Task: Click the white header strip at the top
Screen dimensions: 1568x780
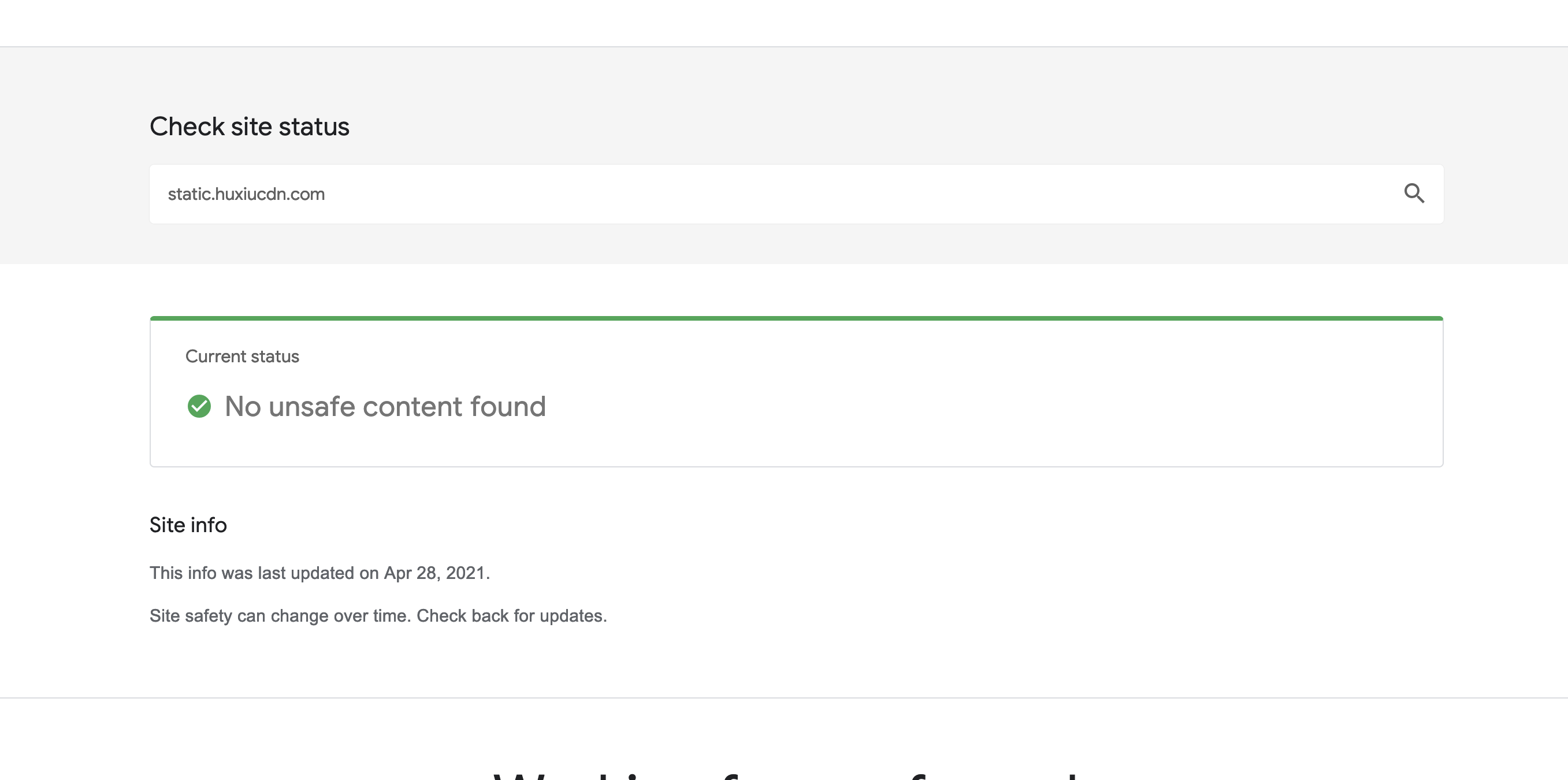Action: click(784, 23)
